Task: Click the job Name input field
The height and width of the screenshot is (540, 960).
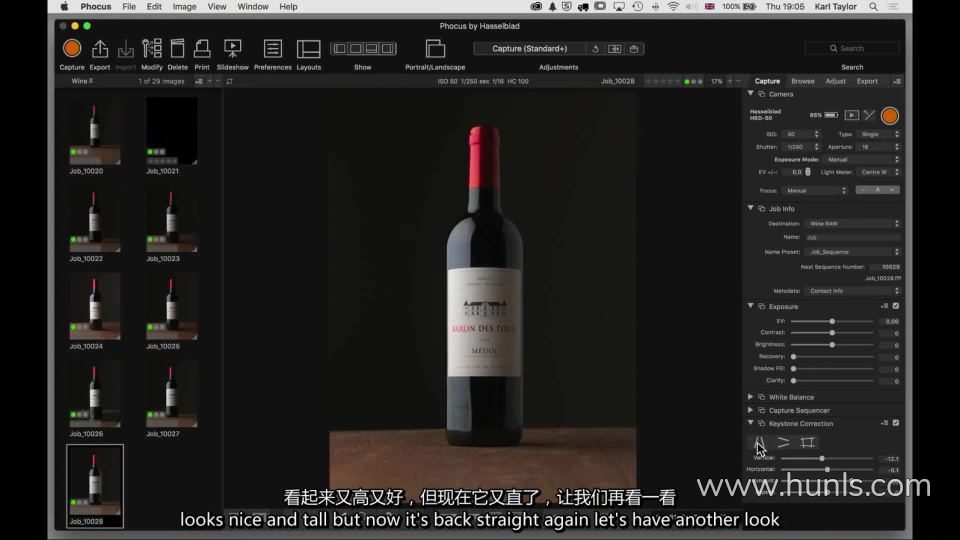Action: pyautogui.click(x=853, y=238)
